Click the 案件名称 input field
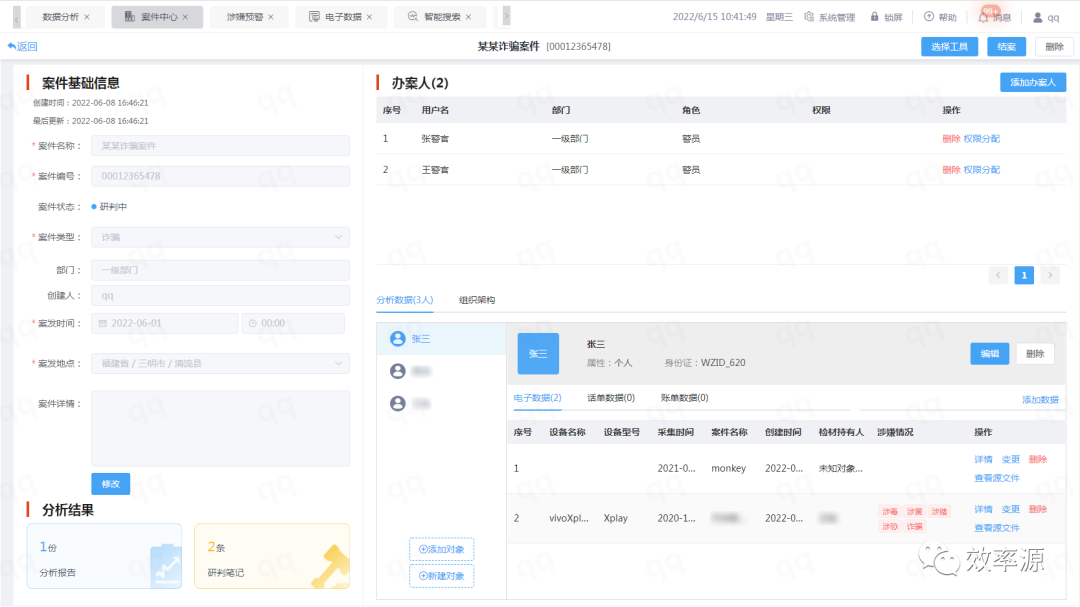Viewport: 1080px width, 607px height. pyautogui.click(x=220, y=145)
